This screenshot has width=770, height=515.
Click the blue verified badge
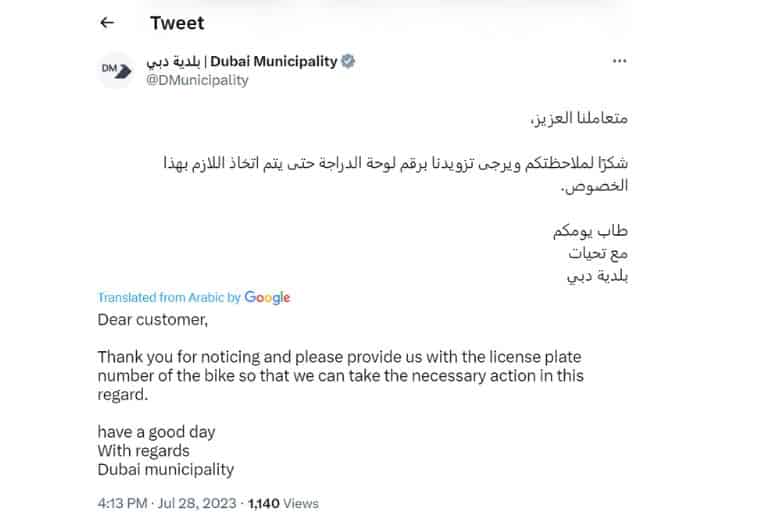coord(349,61)
